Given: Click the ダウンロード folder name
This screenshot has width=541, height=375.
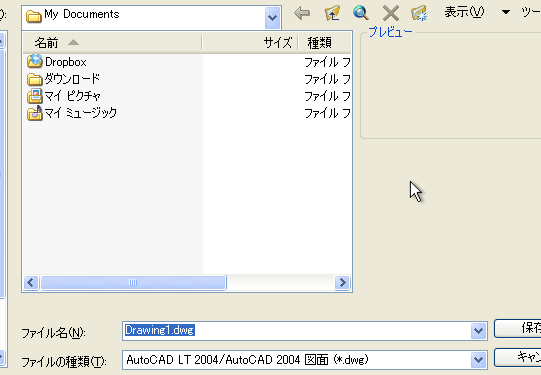Looking at the screenshot, I should coord(72,79).
